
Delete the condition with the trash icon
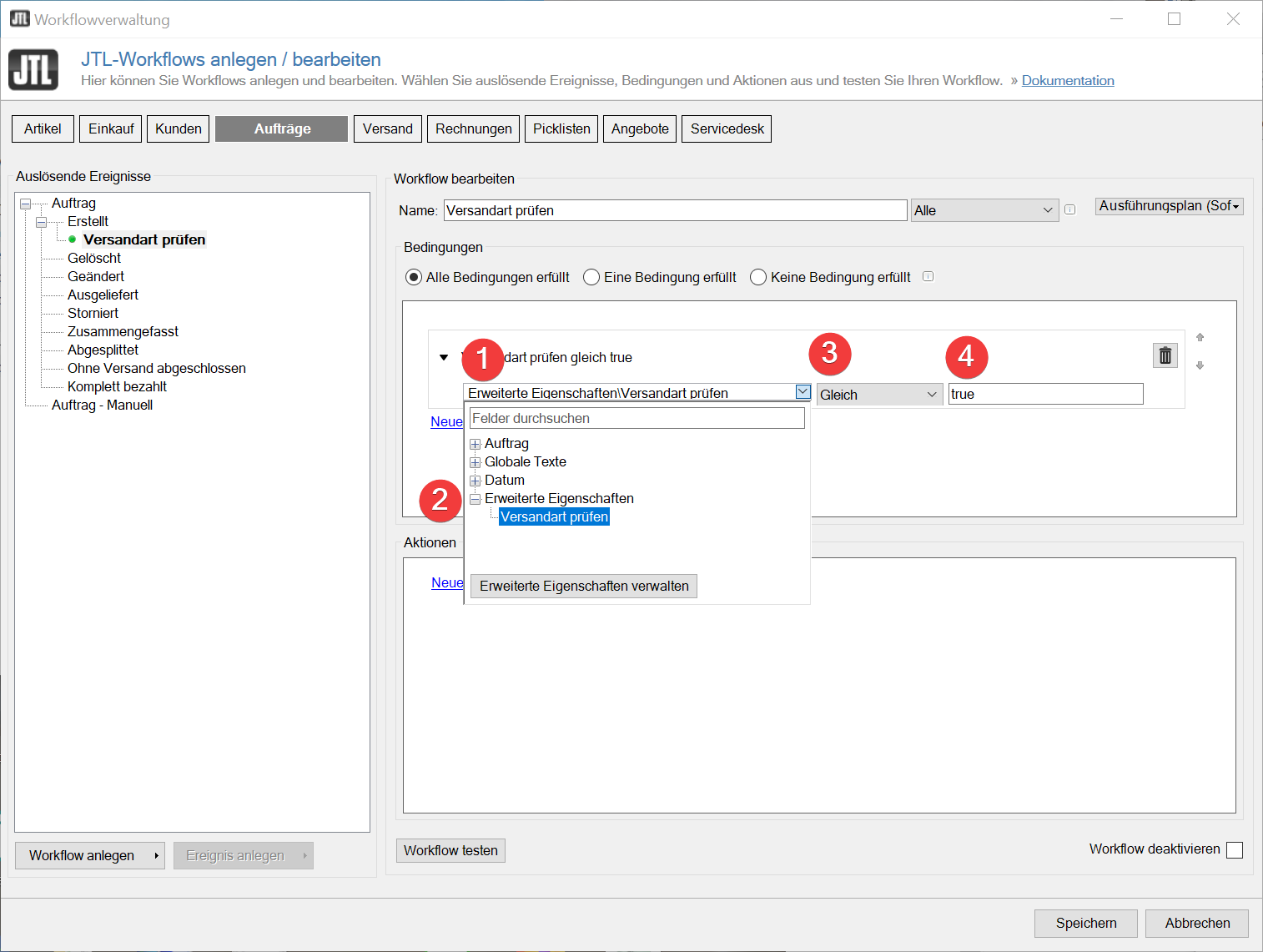1165,355
